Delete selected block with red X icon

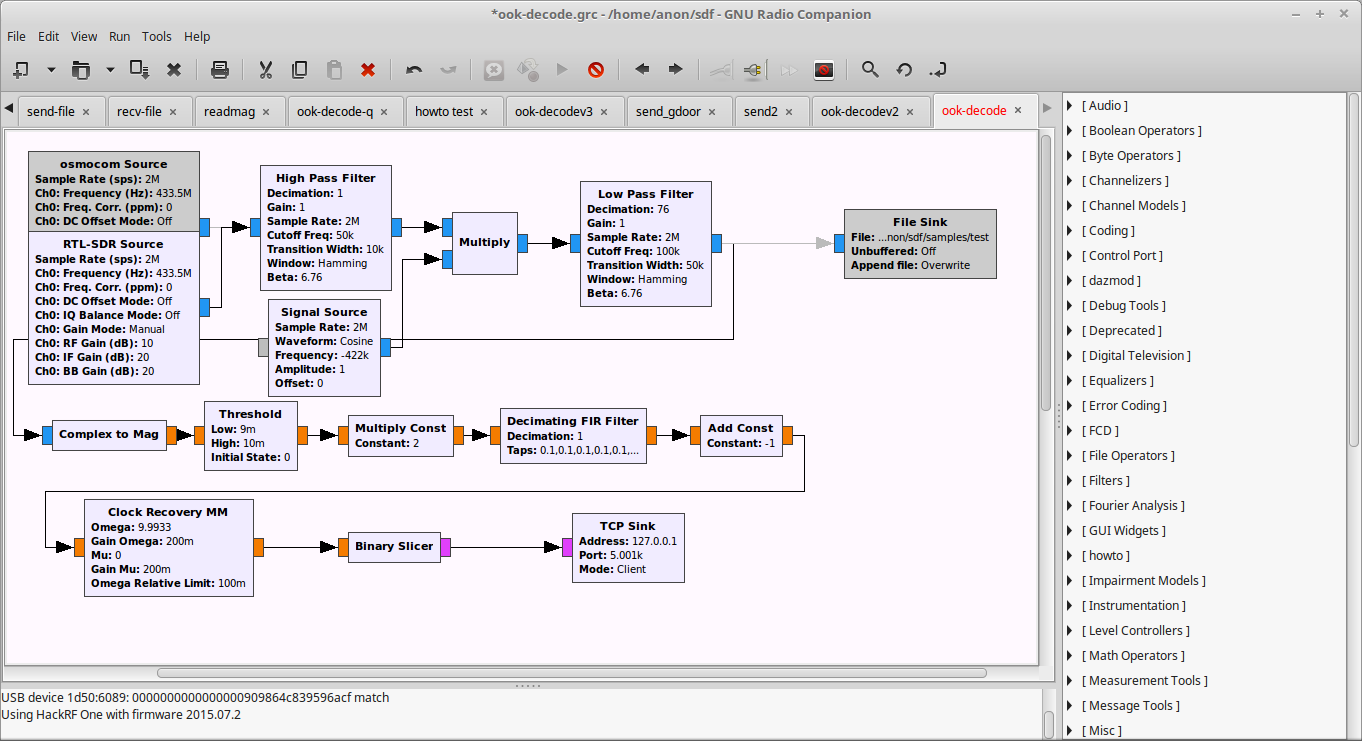(368, 70)
